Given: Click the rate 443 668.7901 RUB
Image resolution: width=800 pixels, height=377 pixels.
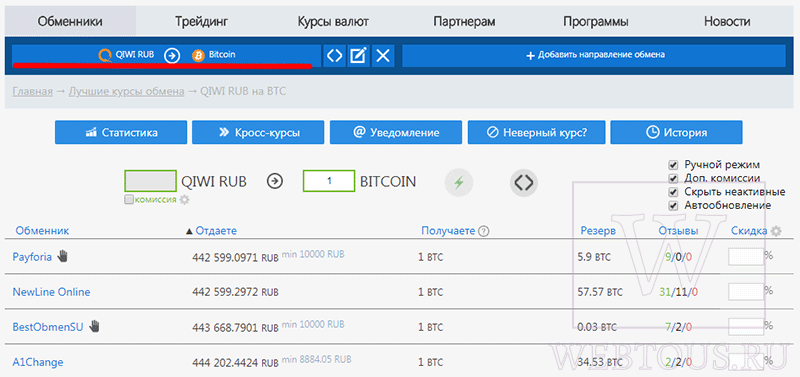Looking at the screenshot, I should coord(235,328).
